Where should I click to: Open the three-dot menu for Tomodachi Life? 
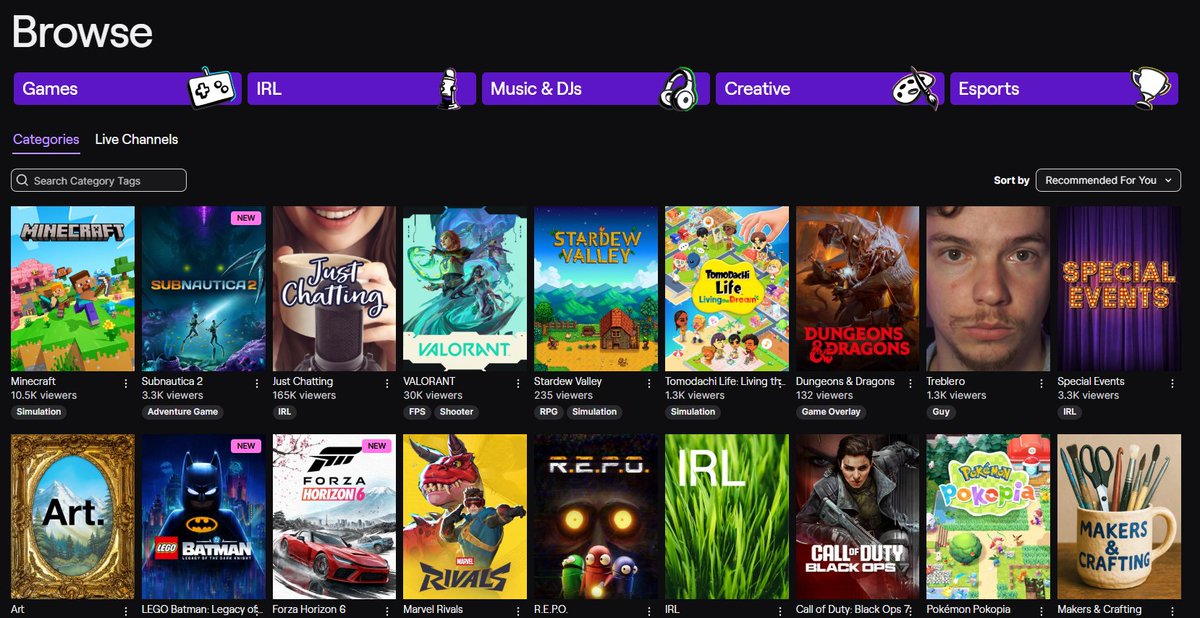click(x=780, y=383)
